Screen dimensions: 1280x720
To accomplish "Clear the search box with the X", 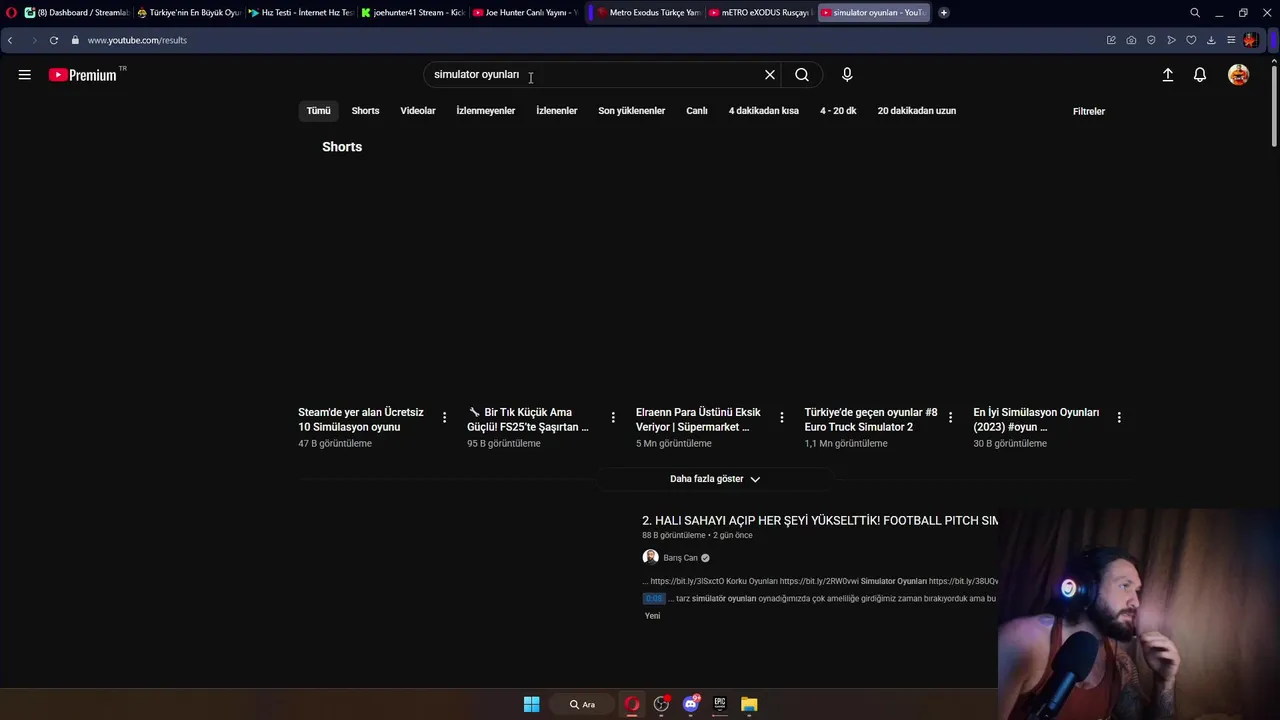I will pyautogui.click(x=770, y=75).
